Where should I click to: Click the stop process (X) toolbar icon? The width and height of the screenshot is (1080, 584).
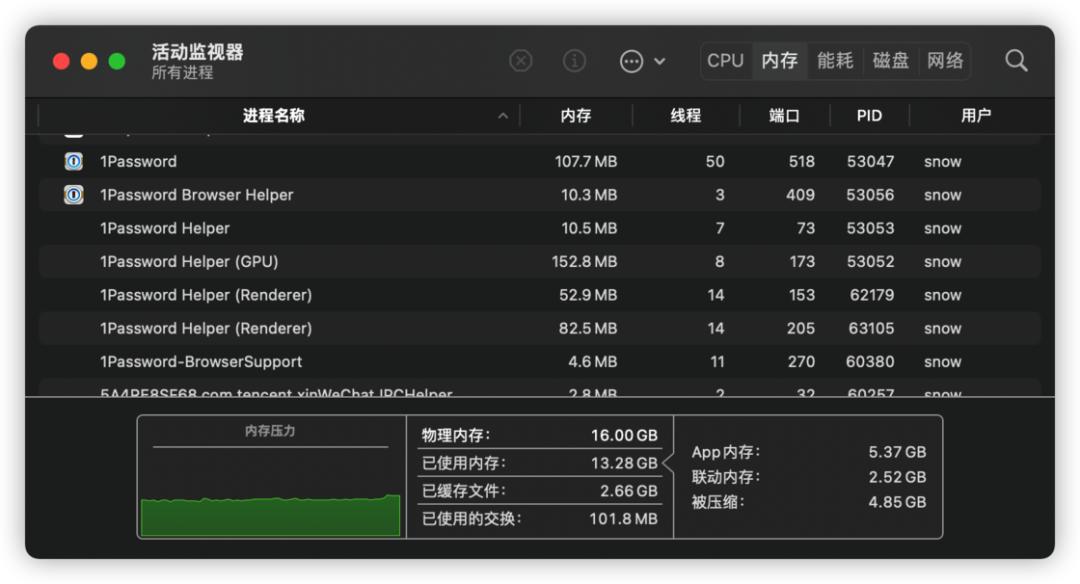tap(521, 61)
